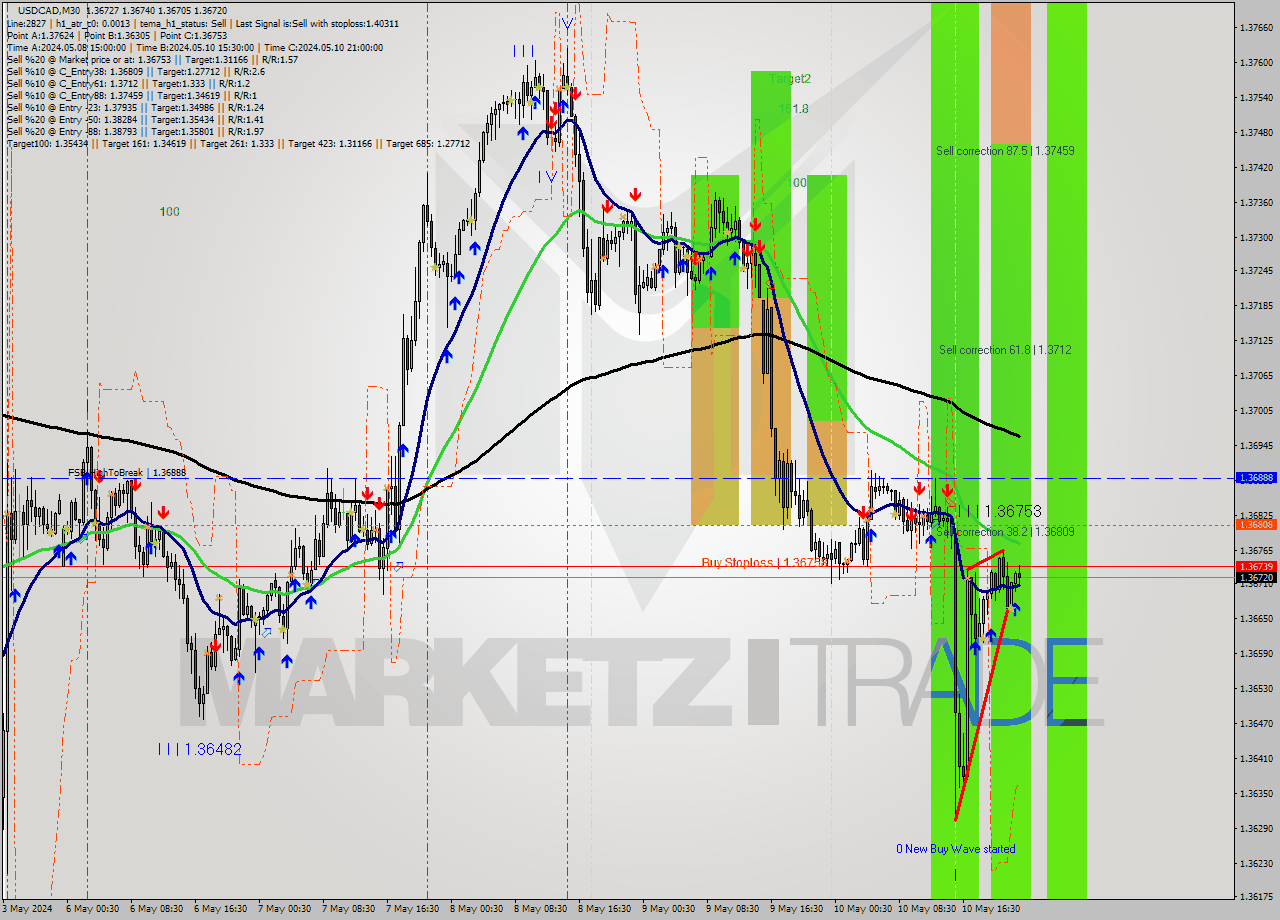
Task: Click 'Sell correction 87.5 | 1.37459' label
Action: click(x=1005, y=151)
